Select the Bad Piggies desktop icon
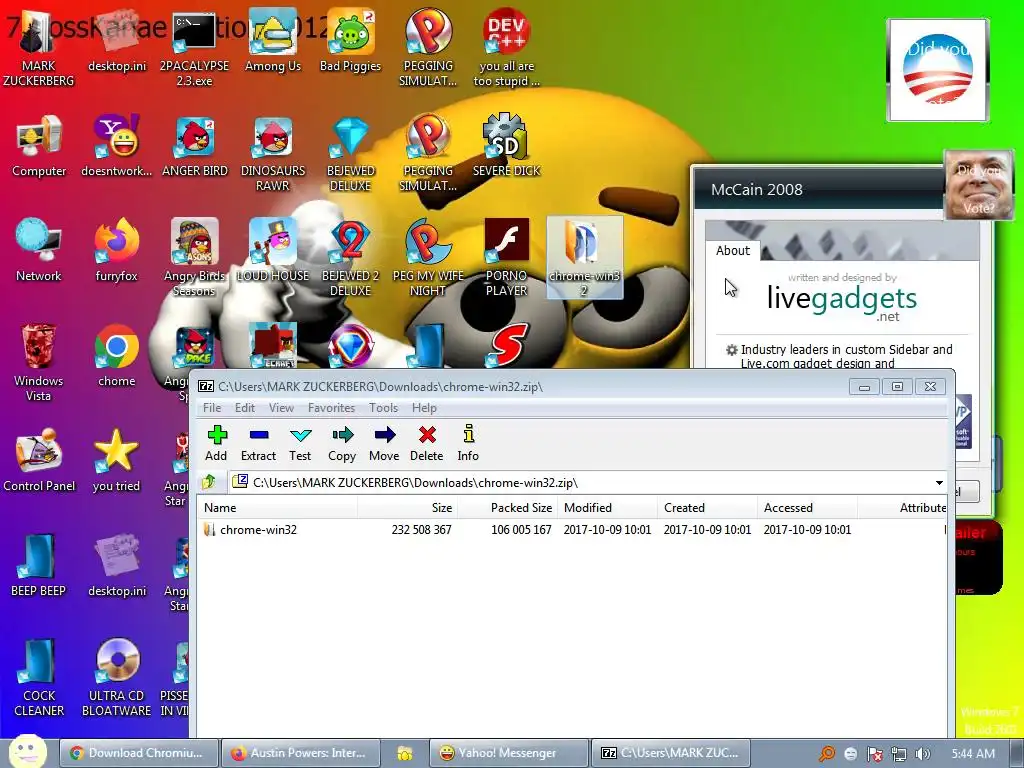 coord(350,41)
